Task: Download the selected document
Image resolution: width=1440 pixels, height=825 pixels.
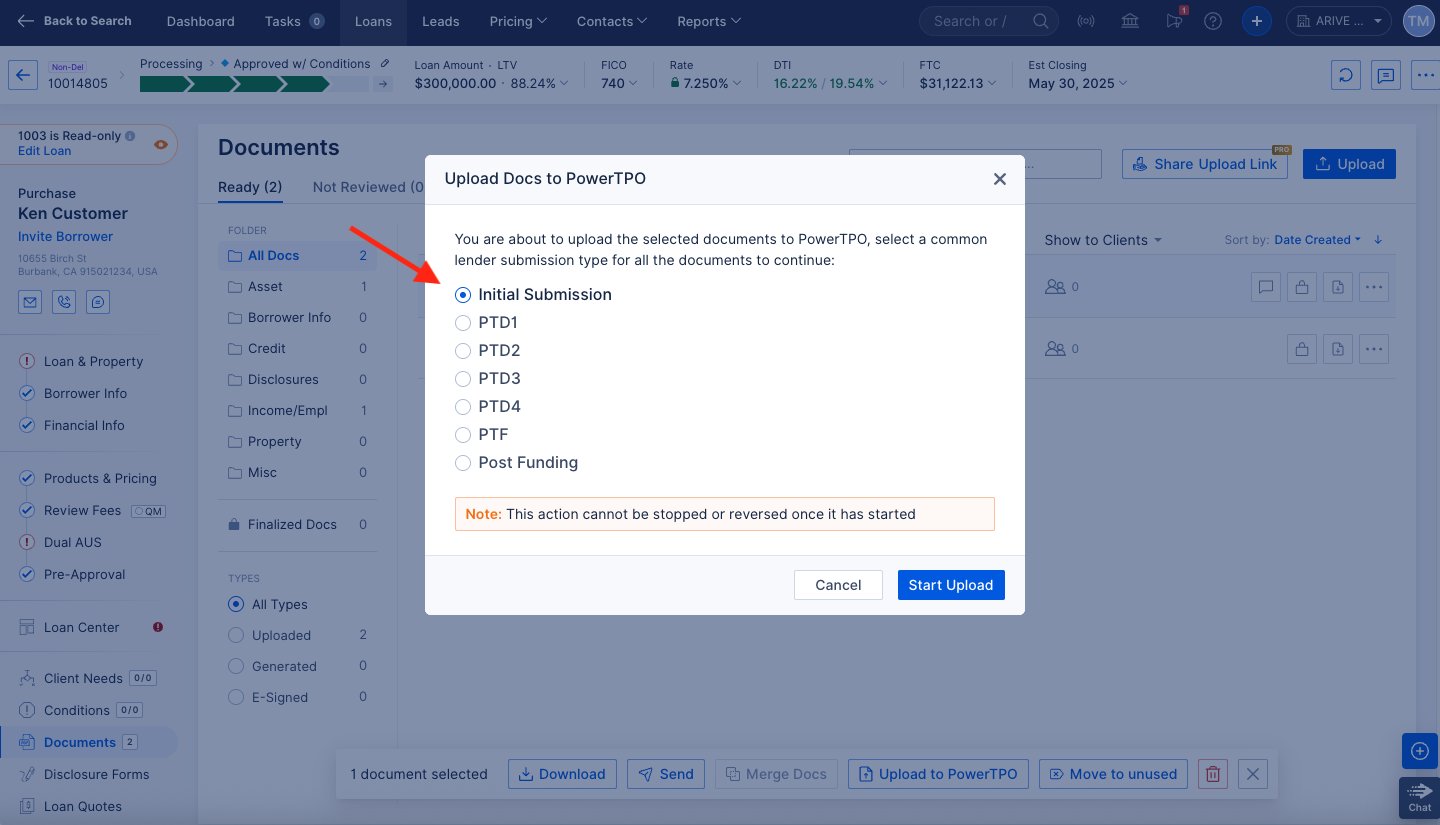Action: (562, 774)
